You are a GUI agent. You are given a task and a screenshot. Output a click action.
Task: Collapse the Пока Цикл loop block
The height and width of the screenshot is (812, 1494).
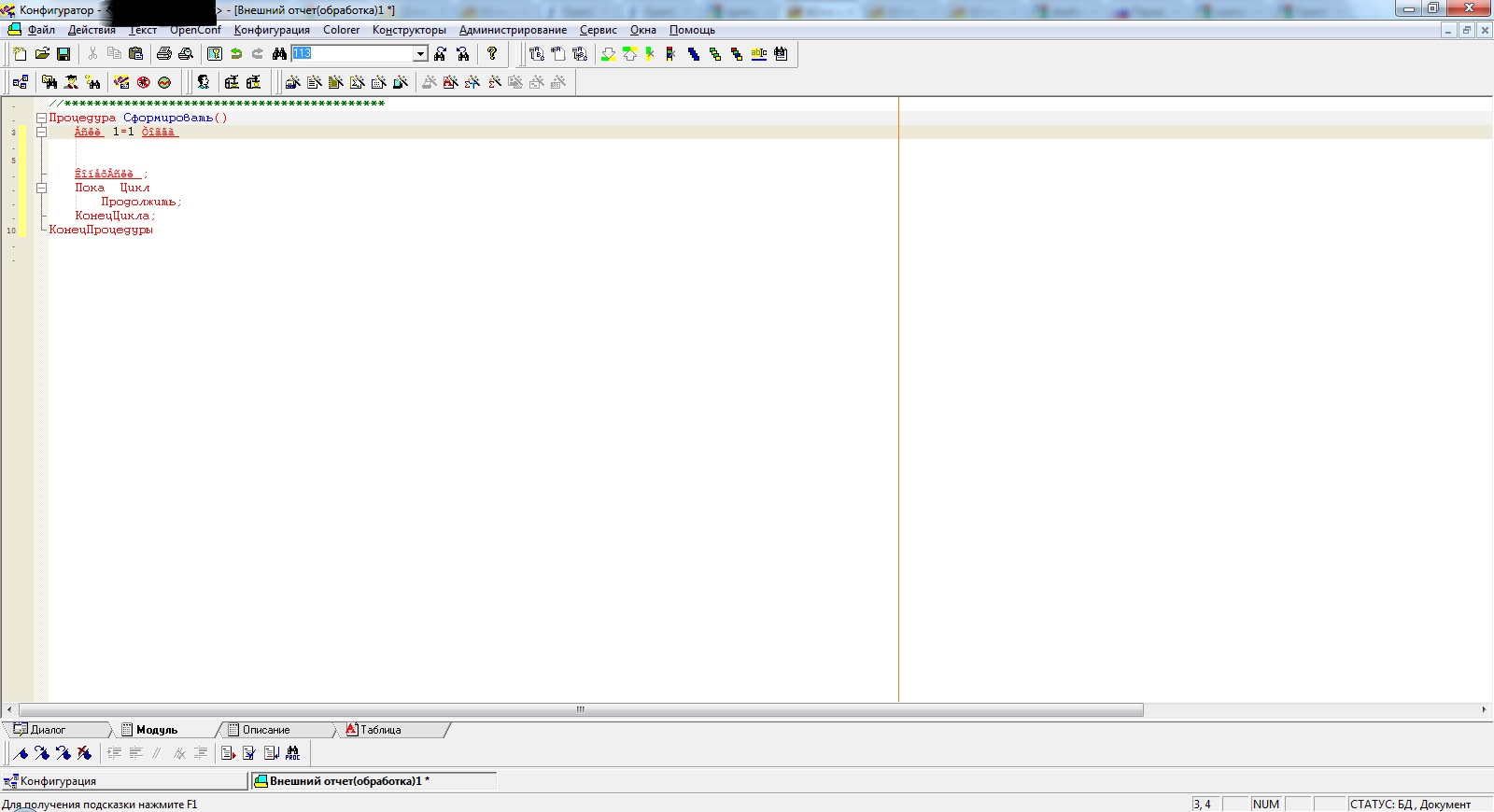pyautogui.click(x=41, y=188)
